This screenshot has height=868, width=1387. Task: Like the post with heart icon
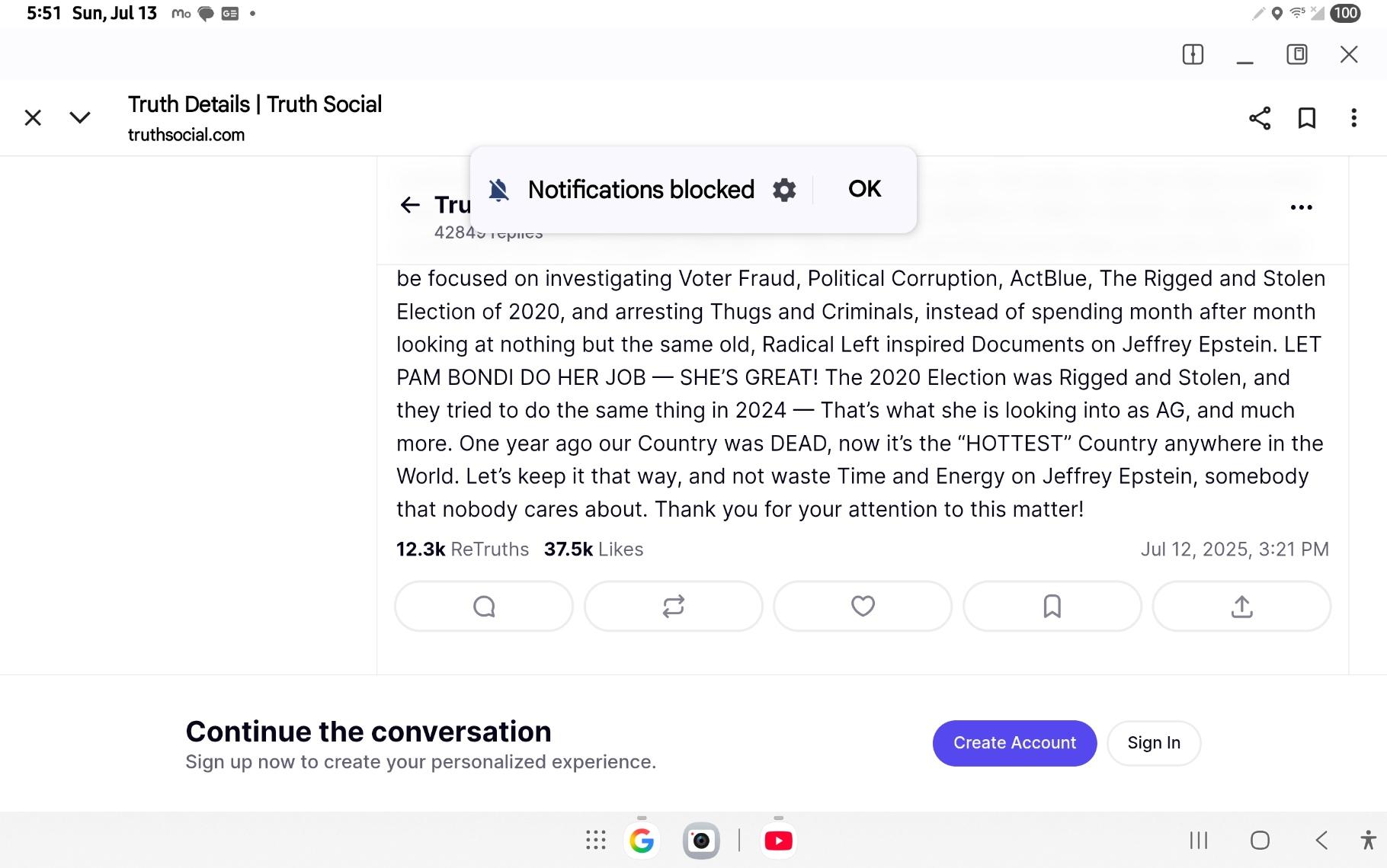[862, 607]
